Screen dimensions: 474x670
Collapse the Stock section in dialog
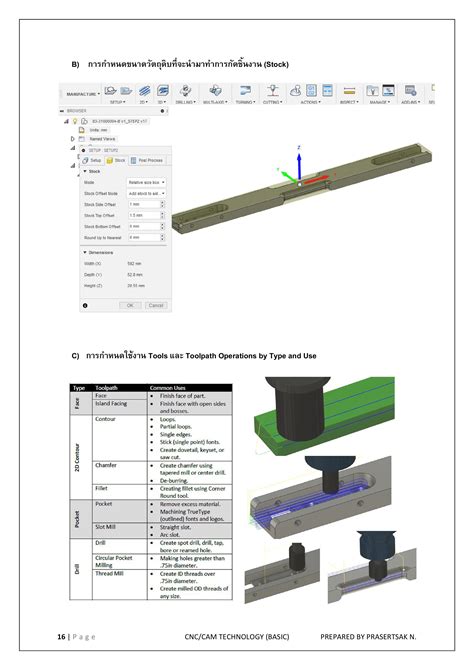click(85, 171)
